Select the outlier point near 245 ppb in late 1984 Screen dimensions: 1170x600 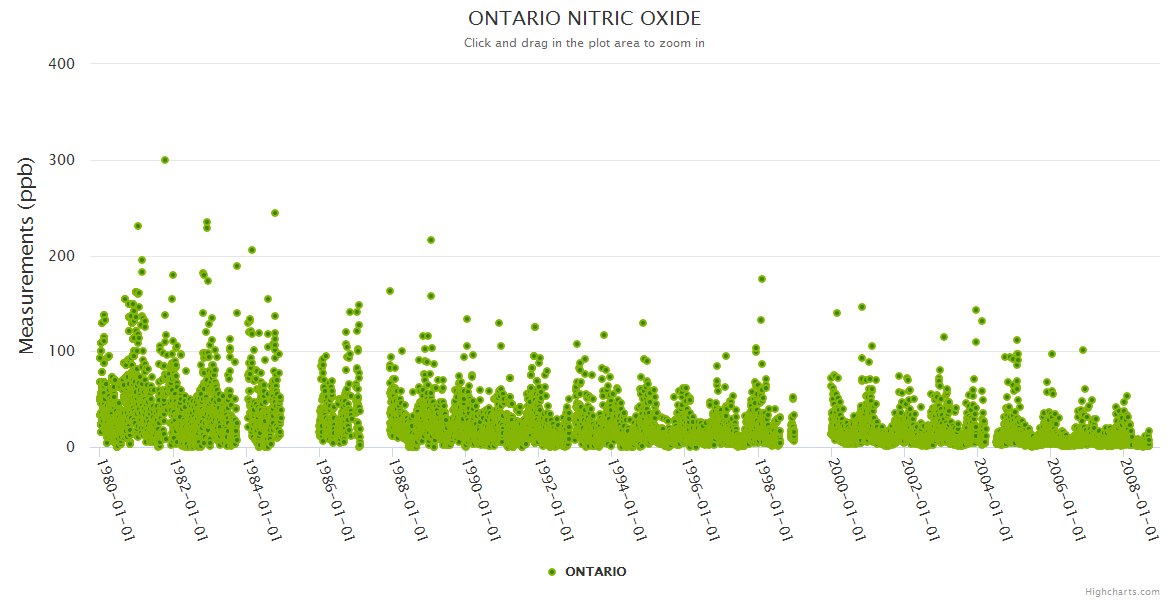tap(275, 213)
